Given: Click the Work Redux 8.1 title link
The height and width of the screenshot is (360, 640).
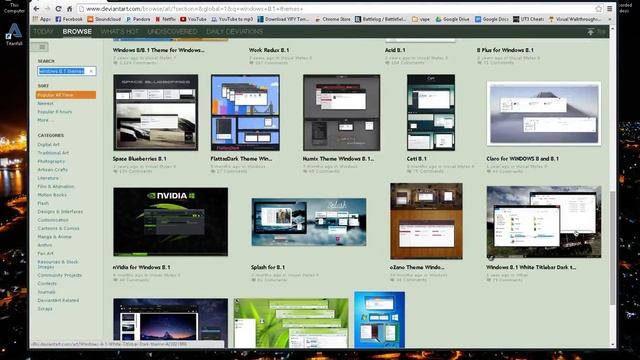Looking at the screenshot, I should click(269, 50).
